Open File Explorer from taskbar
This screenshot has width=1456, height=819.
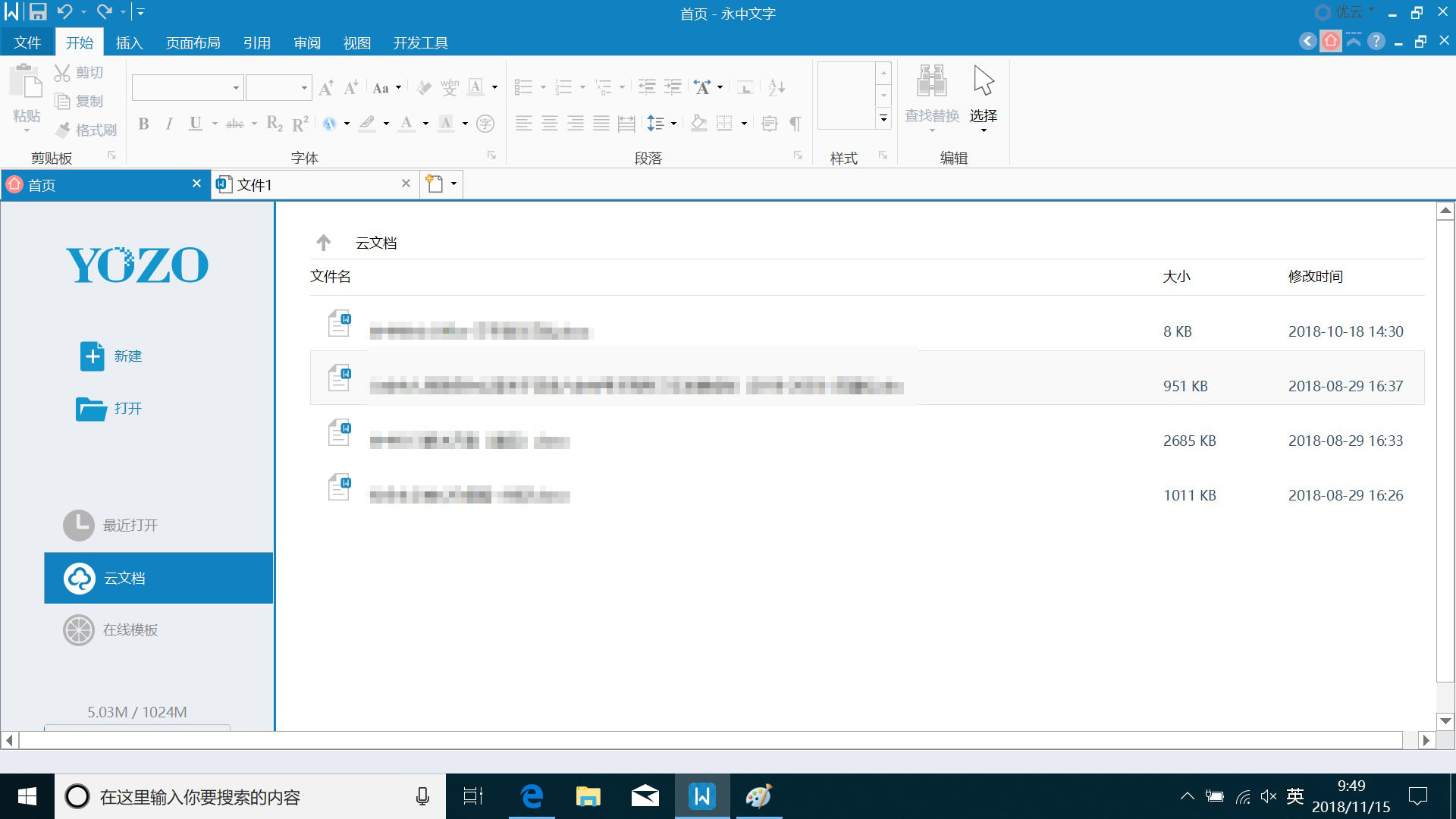588,796
